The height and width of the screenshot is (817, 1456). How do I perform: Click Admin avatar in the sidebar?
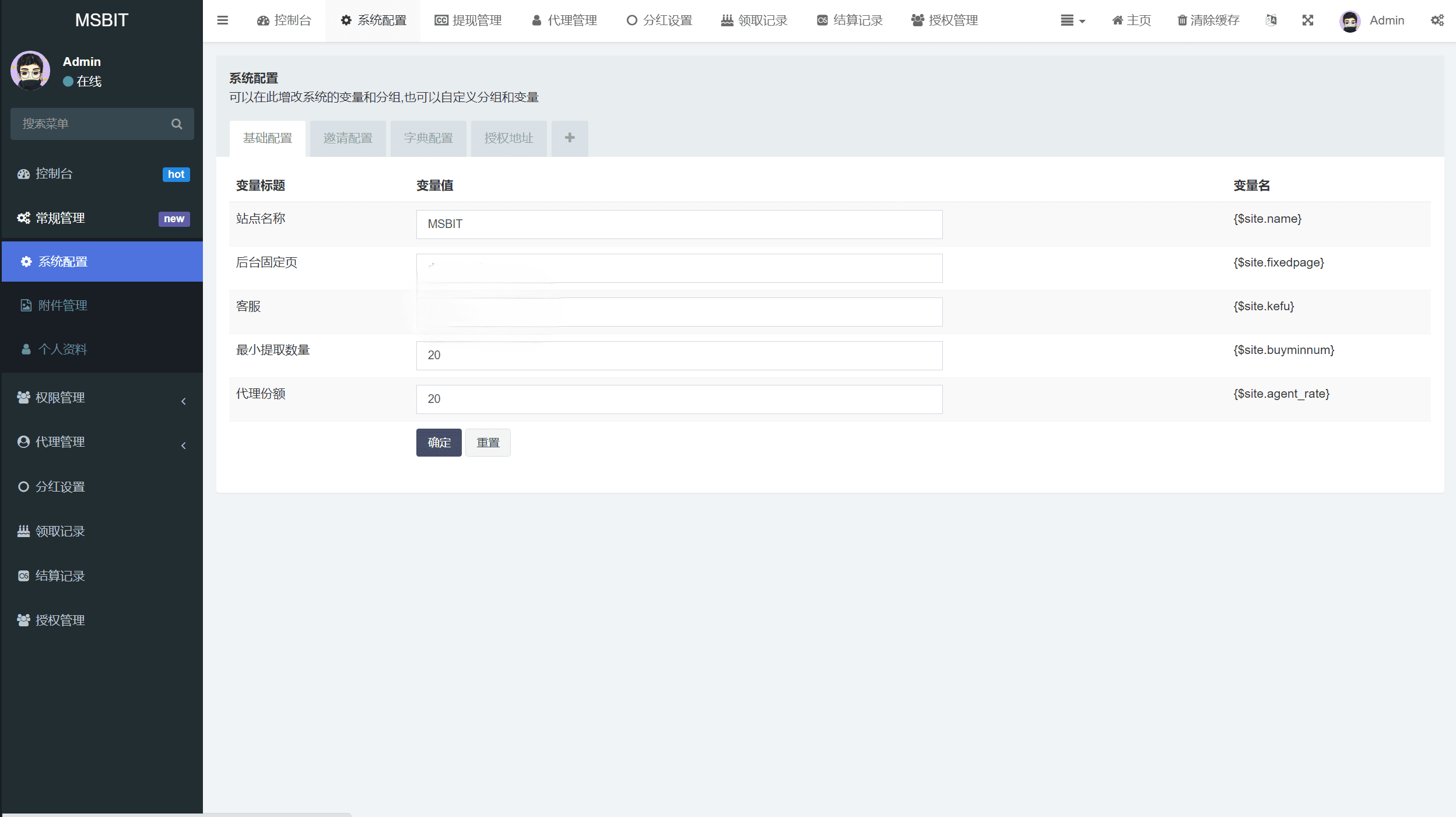(x=30, y=71)
